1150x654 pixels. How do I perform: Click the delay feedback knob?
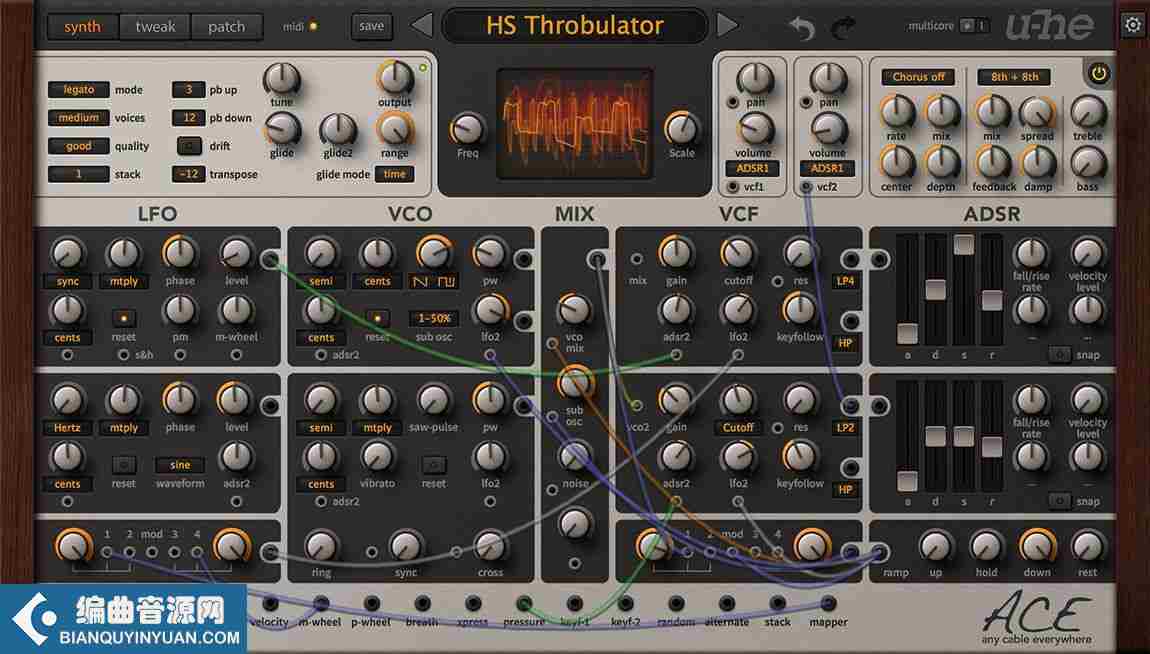[994, 162]
